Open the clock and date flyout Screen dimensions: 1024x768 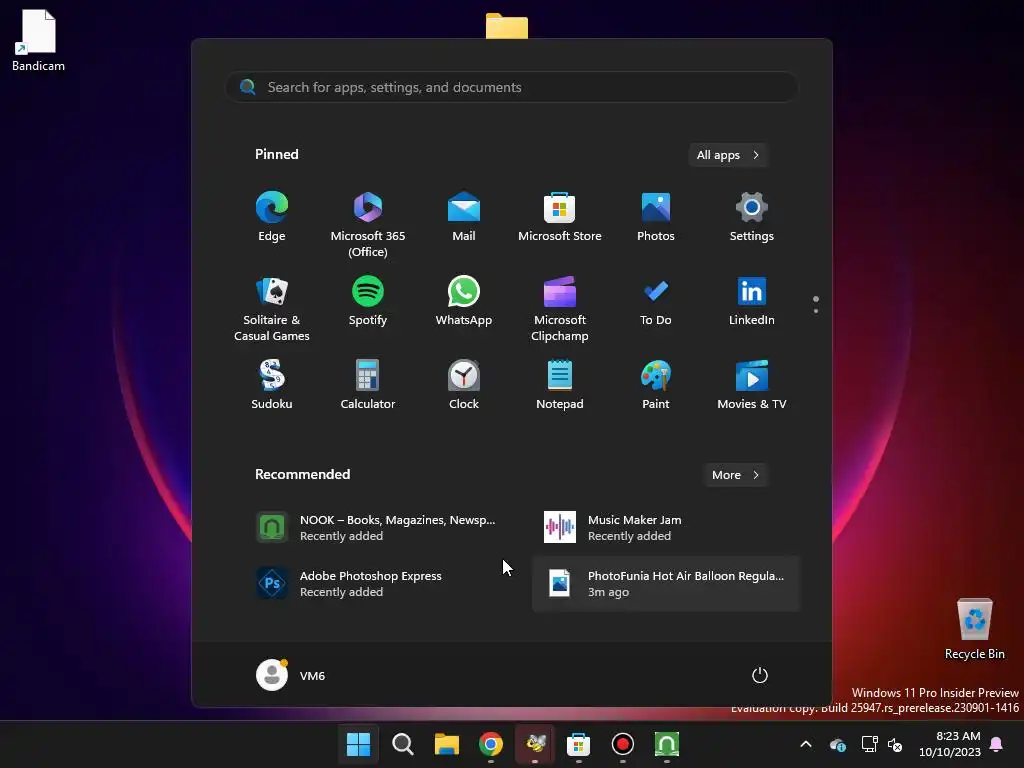click(950, 744)
